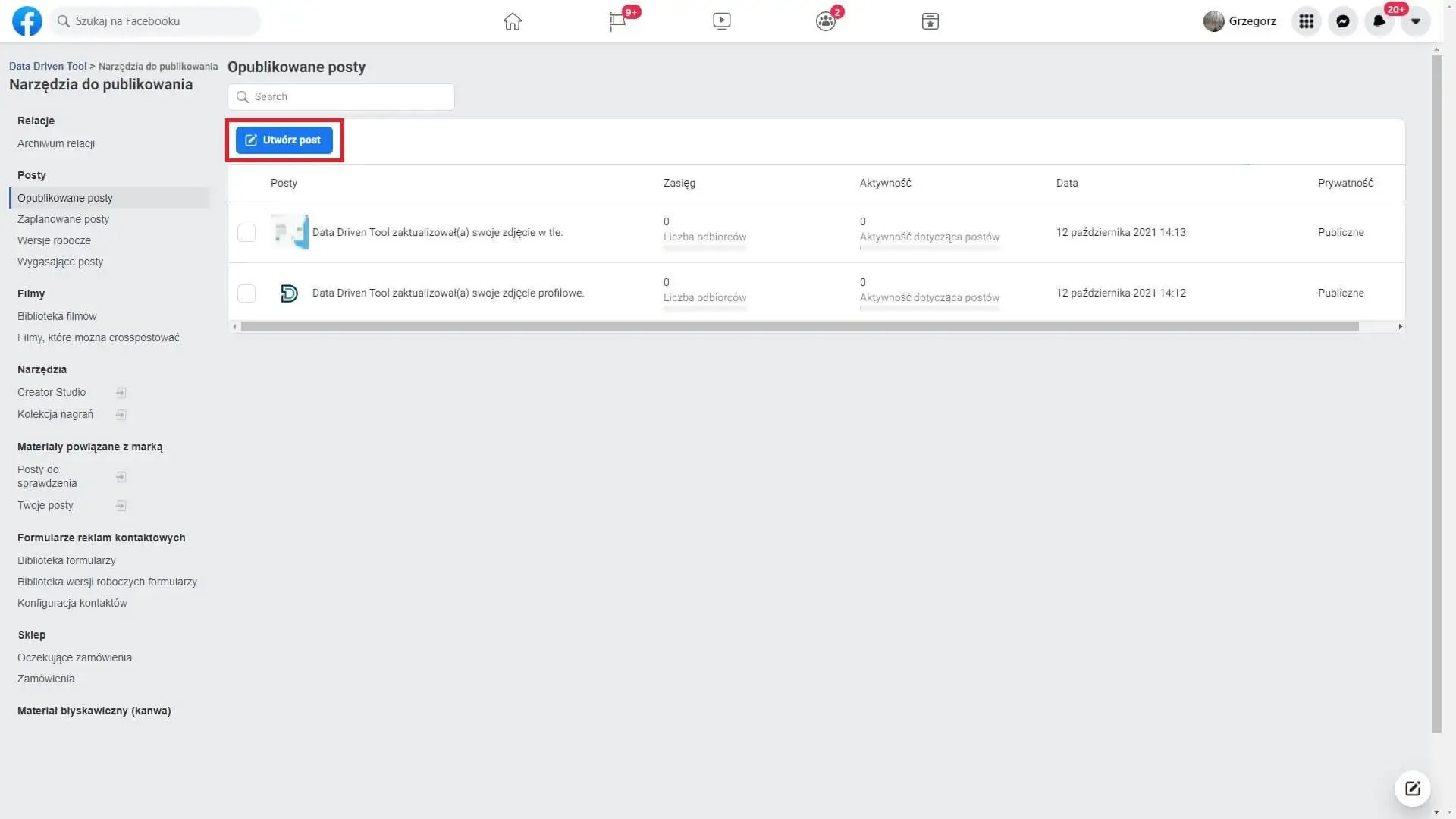Click the external link icon beside Kolekcja nagrań
This screenshot has height=819, width=1456.
coord(121,415)
